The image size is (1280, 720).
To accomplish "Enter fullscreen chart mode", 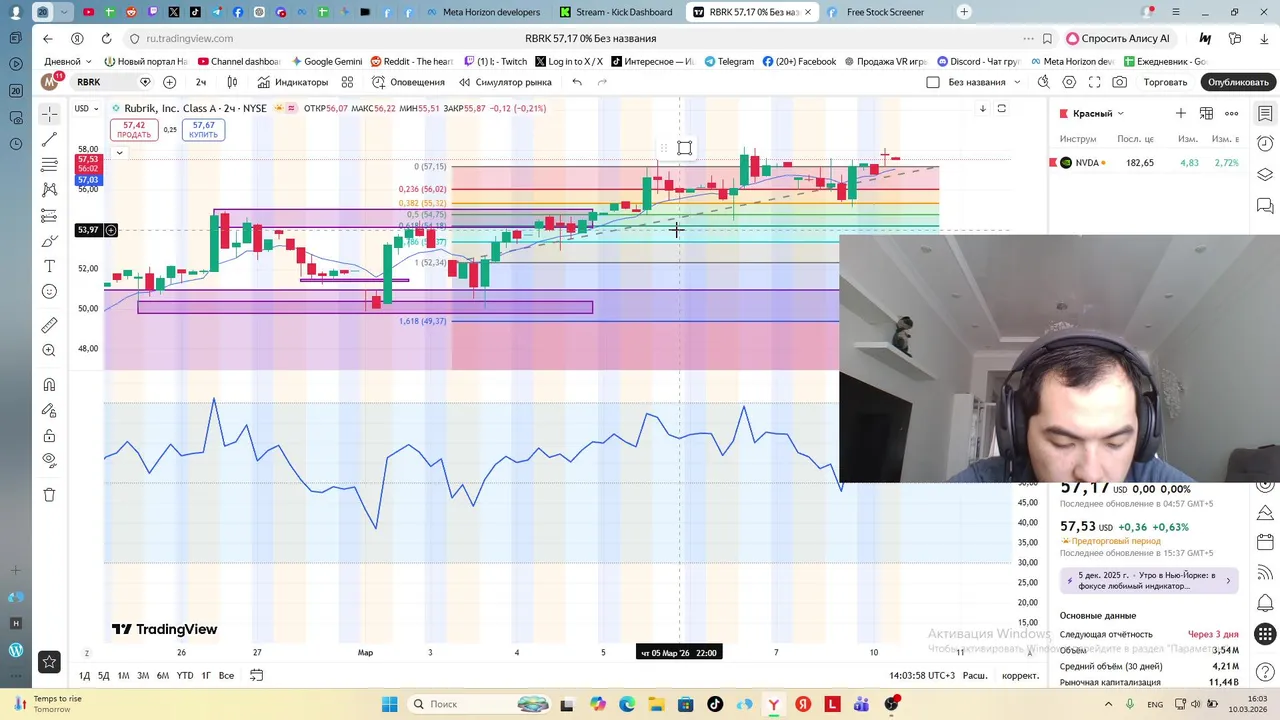I will 1094,82.
